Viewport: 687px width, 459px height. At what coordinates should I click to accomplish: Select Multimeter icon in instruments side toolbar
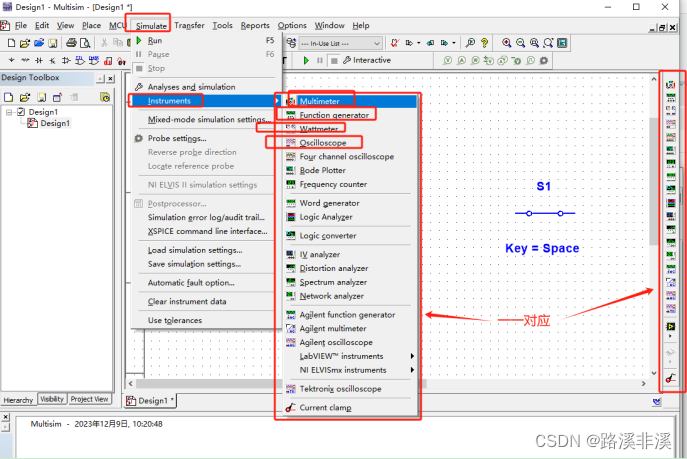pos(670,85)
